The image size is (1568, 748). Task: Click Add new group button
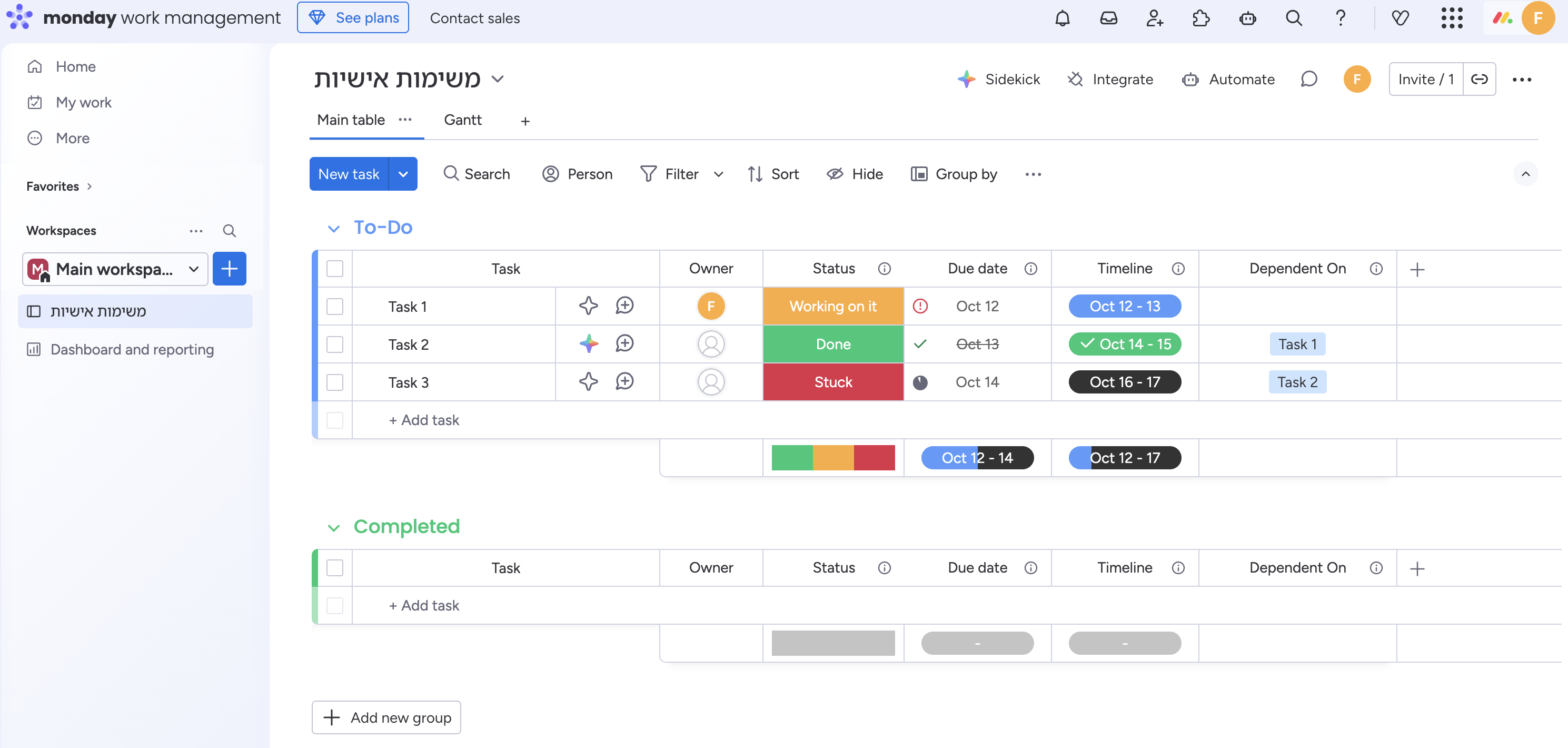[386, 717]
